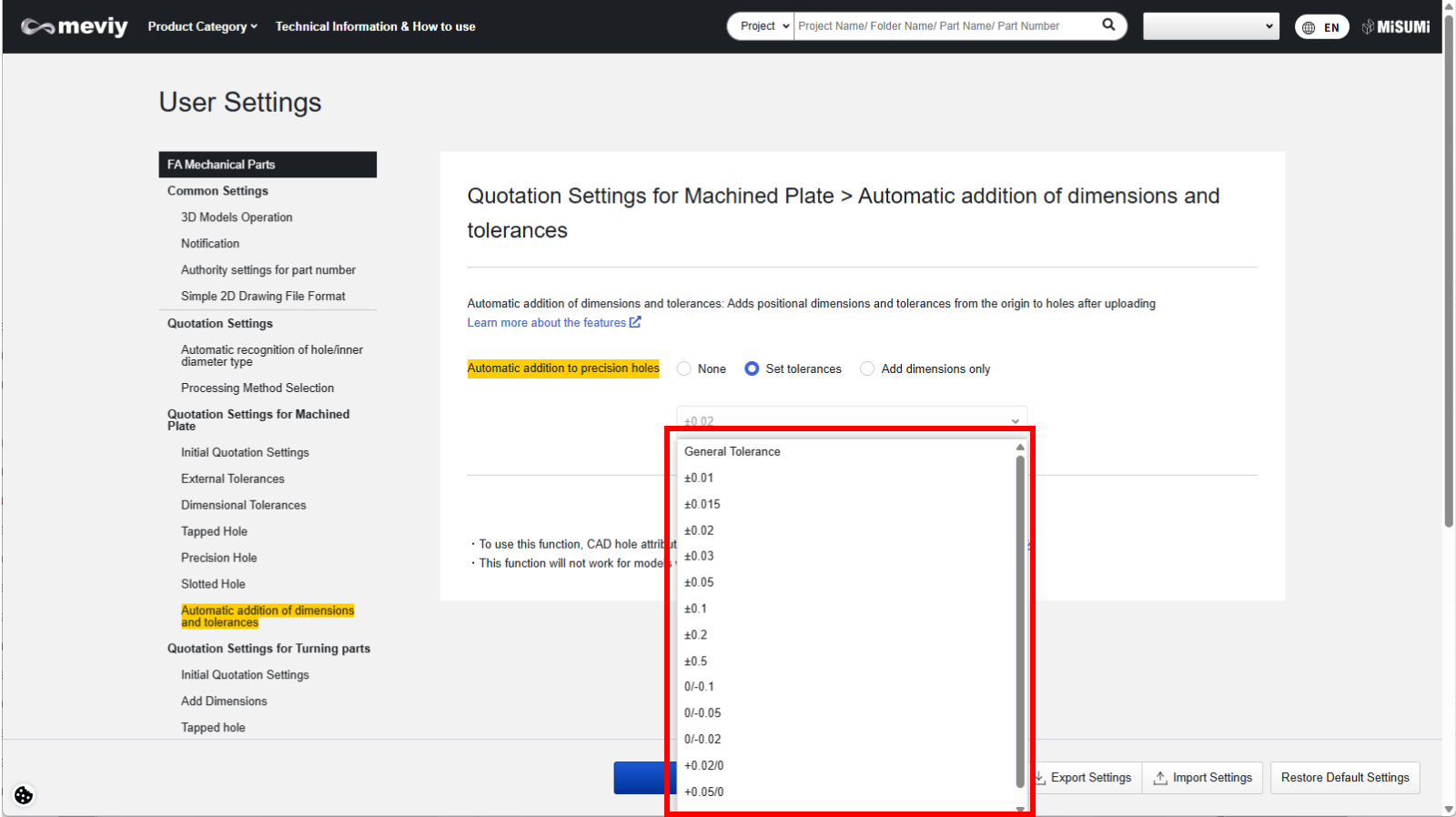Open Learn more about the features link
1456x817 pixels.
[x=546, y=323]
